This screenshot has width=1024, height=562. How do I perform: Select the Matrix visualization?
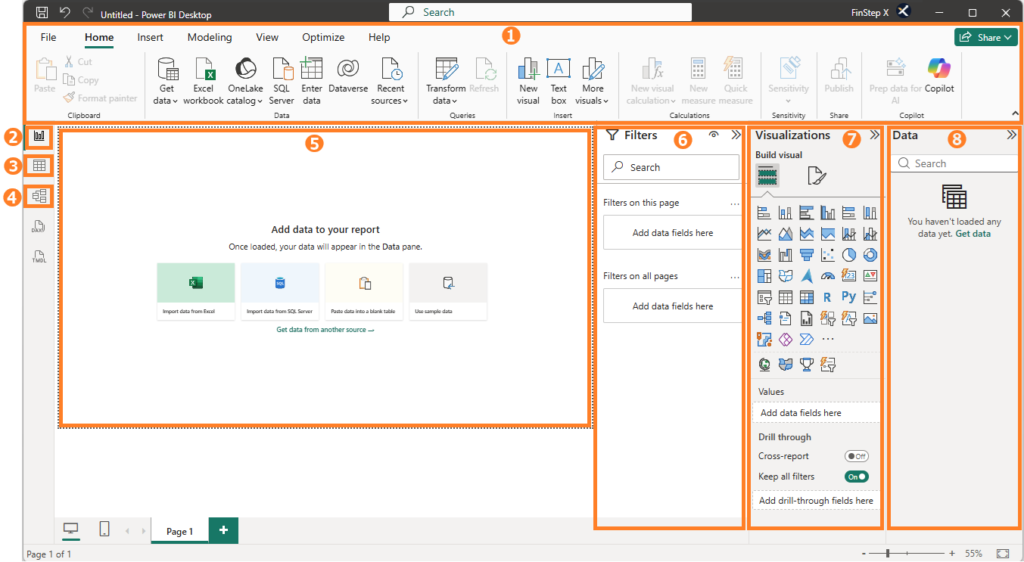[807, 298]
